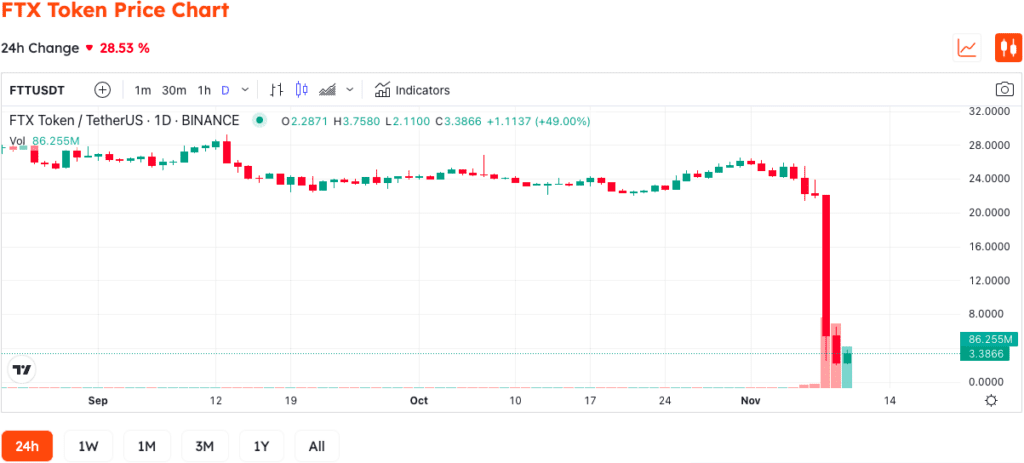The image size is (1024, 463).
Task: Select the 1W range button
Action: (x=88, y=447)
